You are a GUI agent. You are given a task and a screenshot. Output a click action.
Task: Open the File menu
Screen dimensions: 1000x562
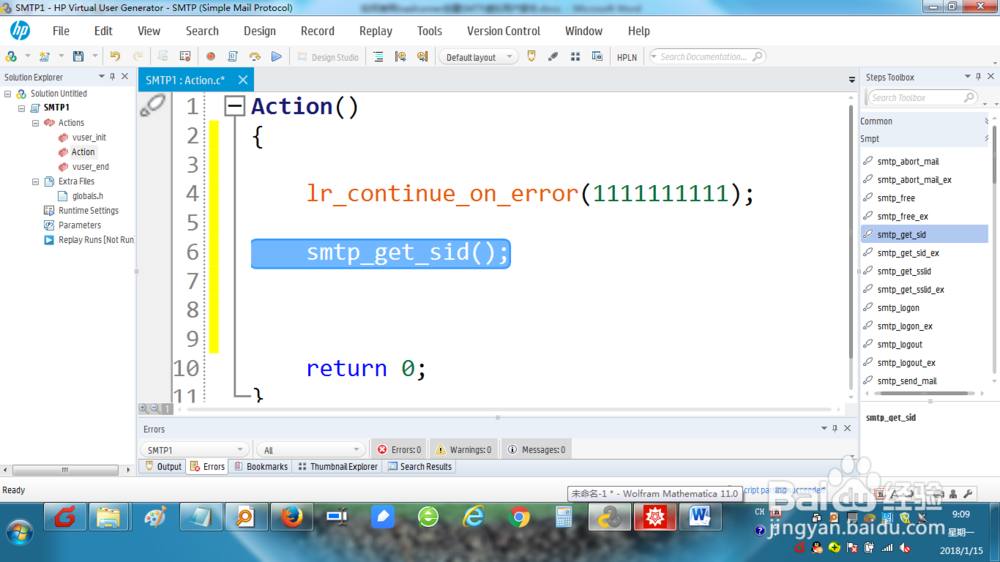(61, 31)
